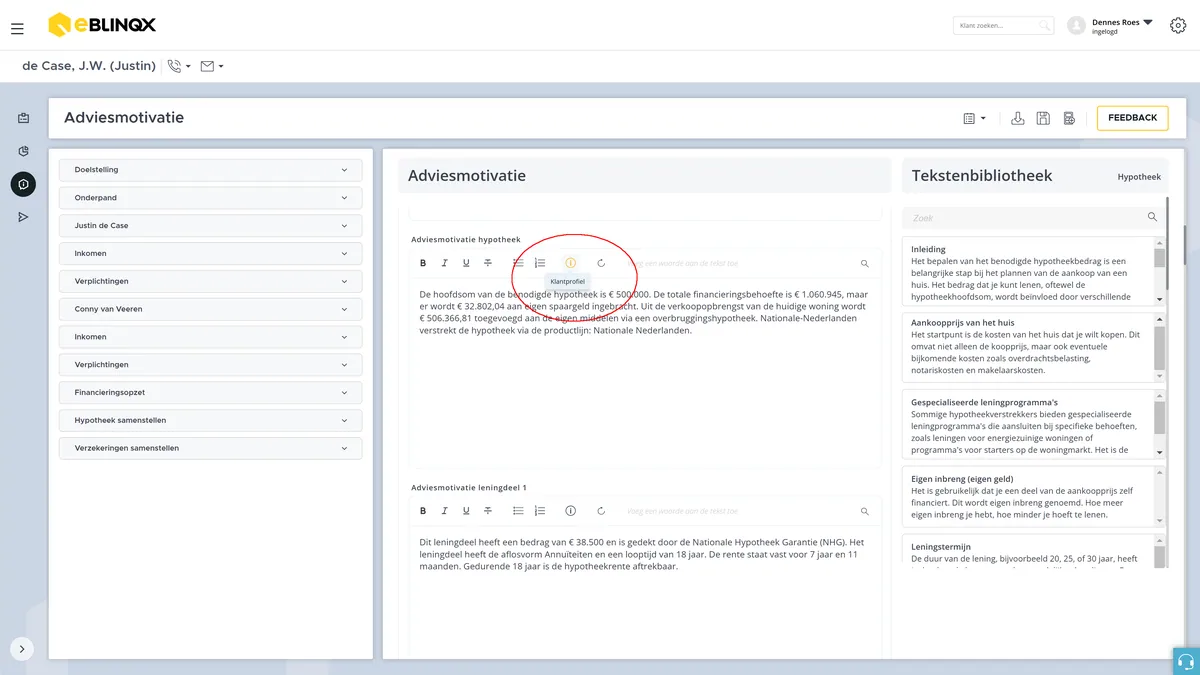Expand the Conny van Veeren section
1200x675 pixels.
[210, 309]
